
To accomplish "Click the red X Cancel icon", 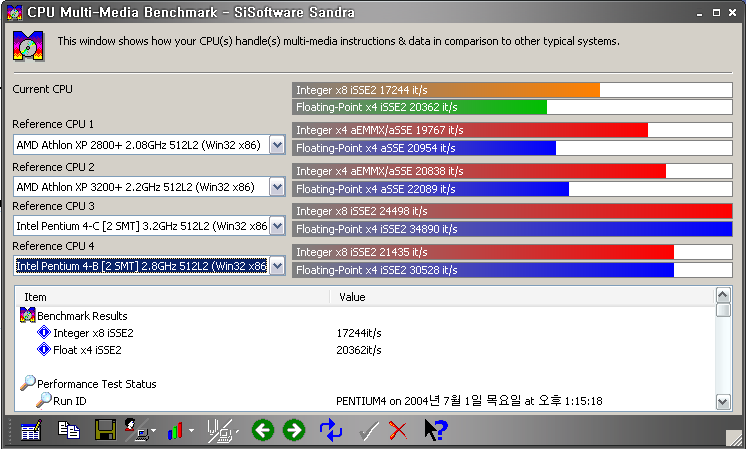I will (x=398, y=431).
